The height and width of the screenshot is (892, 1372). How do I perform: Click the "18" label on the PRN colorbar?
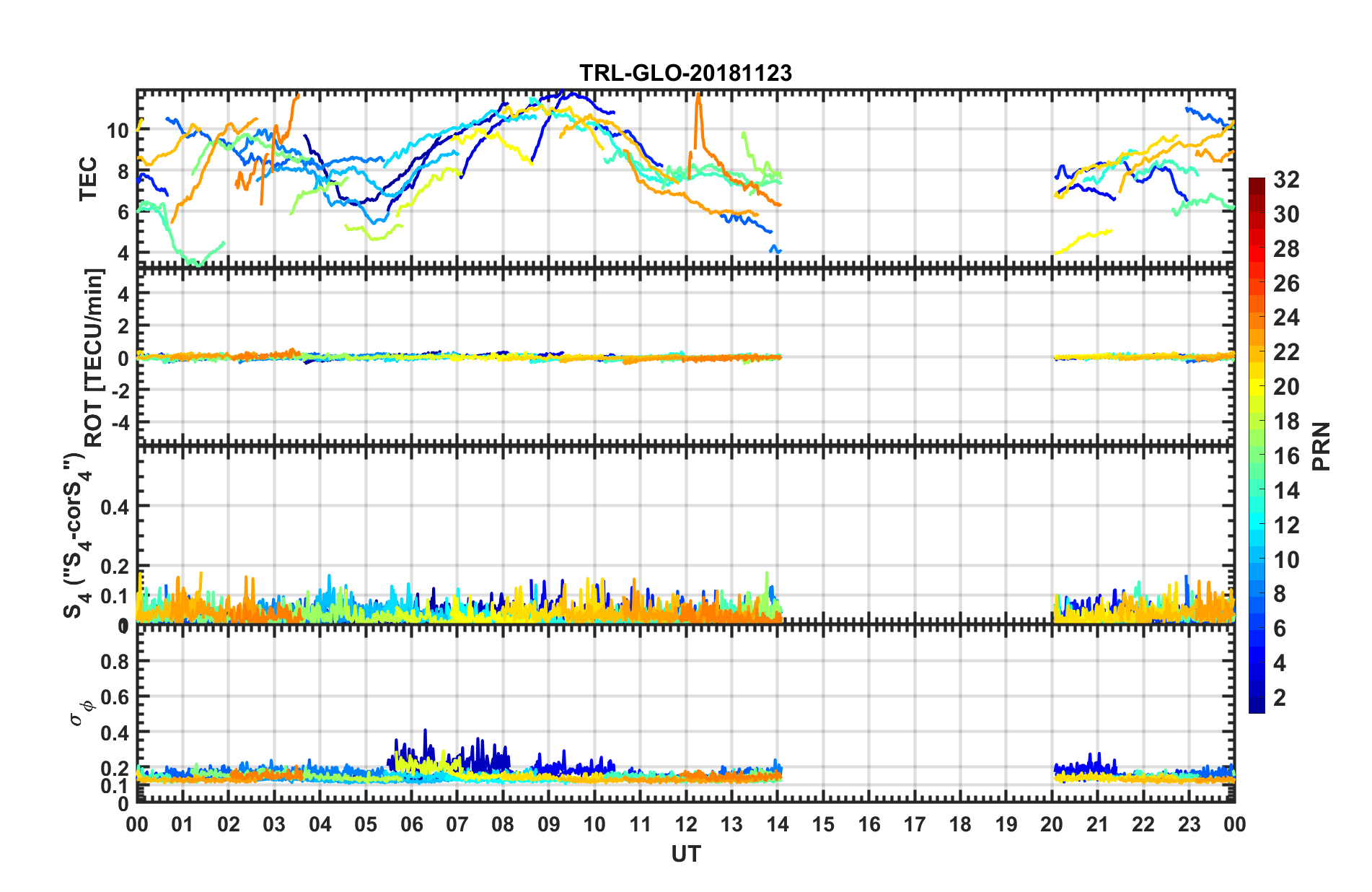click(1286, 421)
